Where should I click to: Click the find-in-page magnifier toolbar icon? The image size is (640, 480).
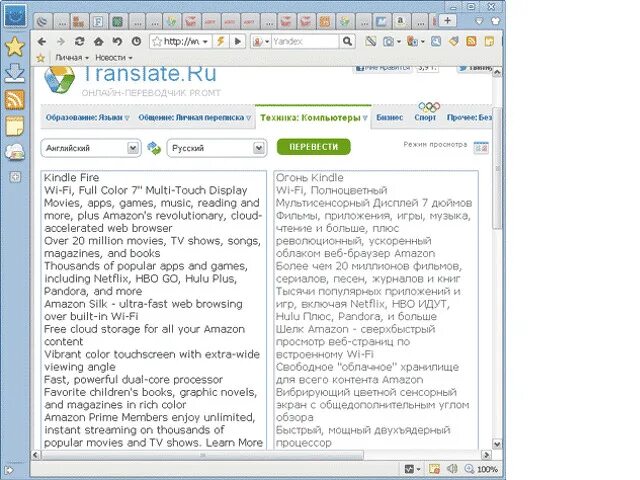(x=436, y=41)
